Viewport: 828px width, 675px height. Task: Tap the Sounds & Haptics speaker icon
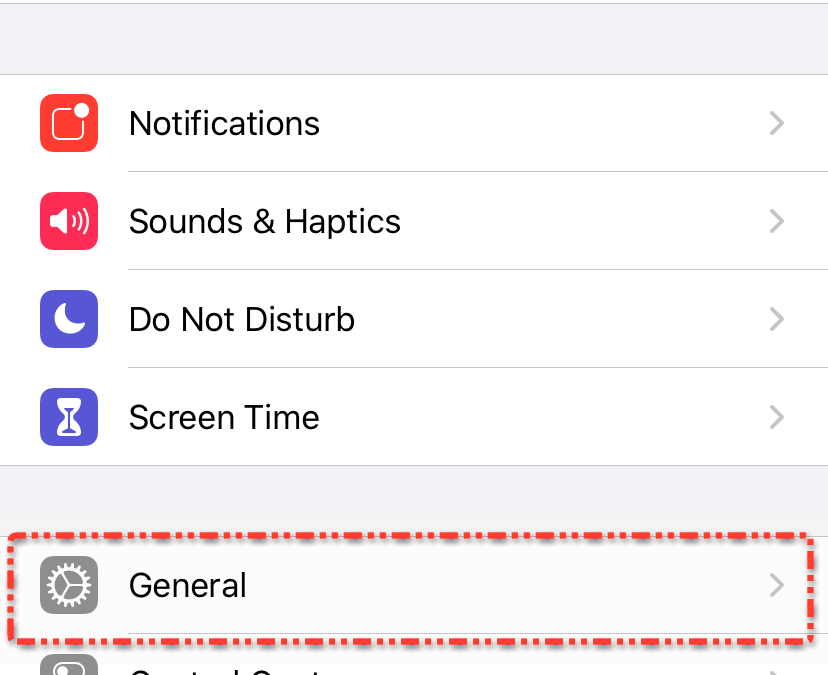(x=69, y=221)
